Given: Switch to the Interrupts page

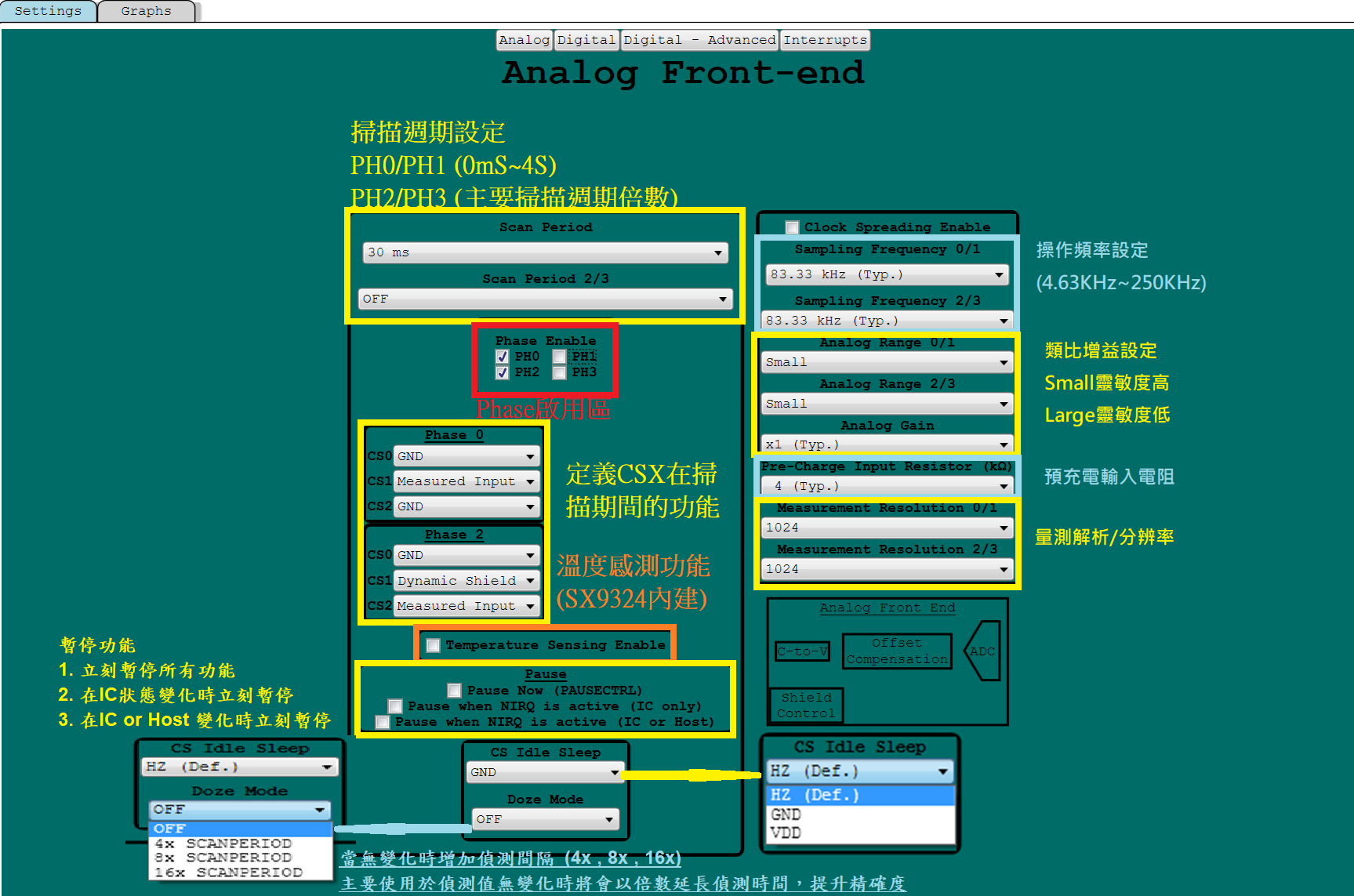Looking at the screenshot, I should click(825, 40).
